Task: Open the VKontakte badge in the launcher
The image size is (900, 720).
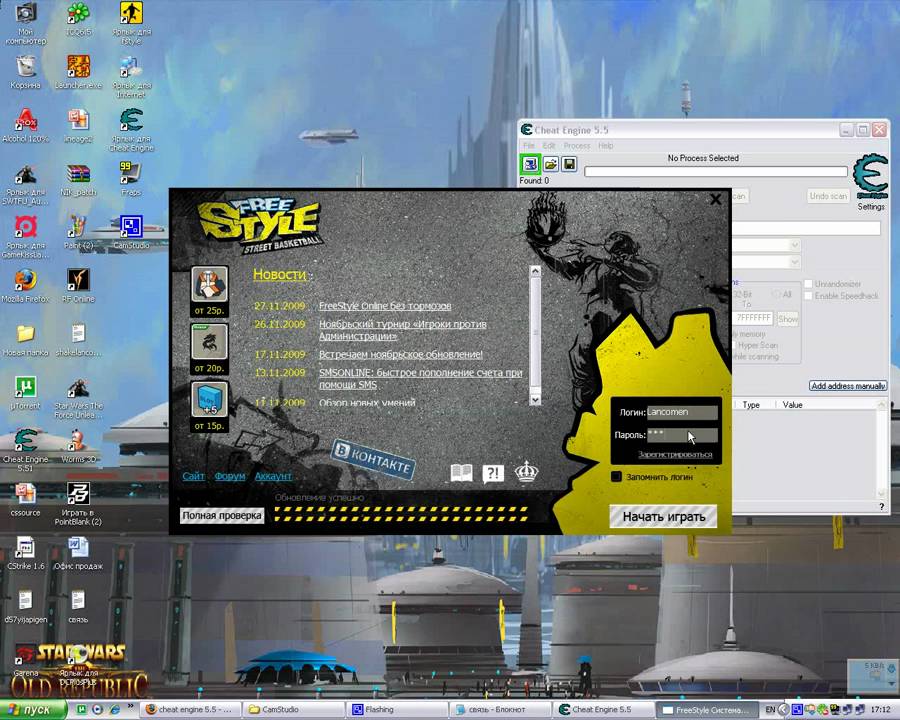Action: (x=373, y=458)
